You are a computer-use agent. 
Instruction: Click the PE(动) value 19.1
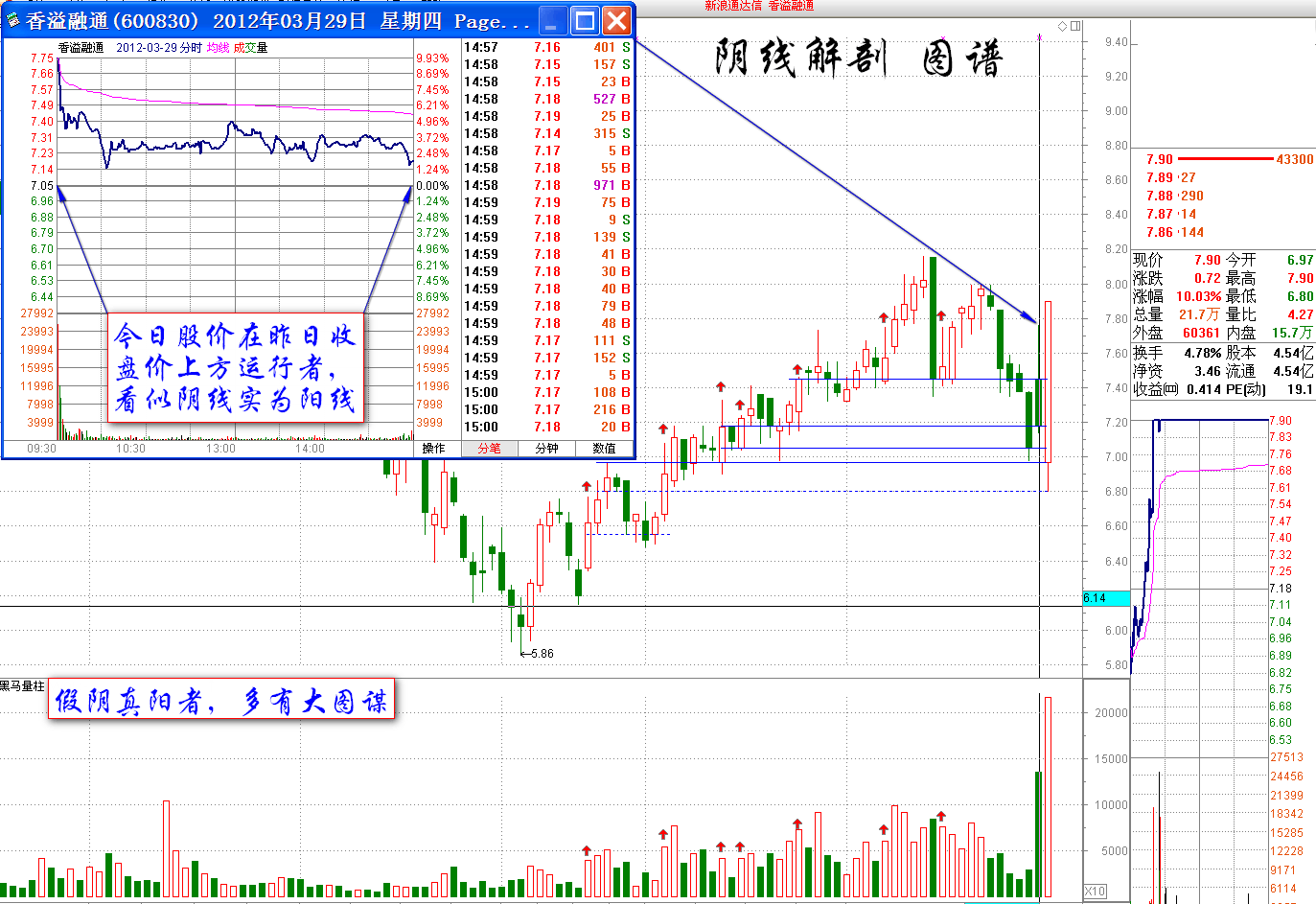pyautogui.click(x=1300, y=389)
